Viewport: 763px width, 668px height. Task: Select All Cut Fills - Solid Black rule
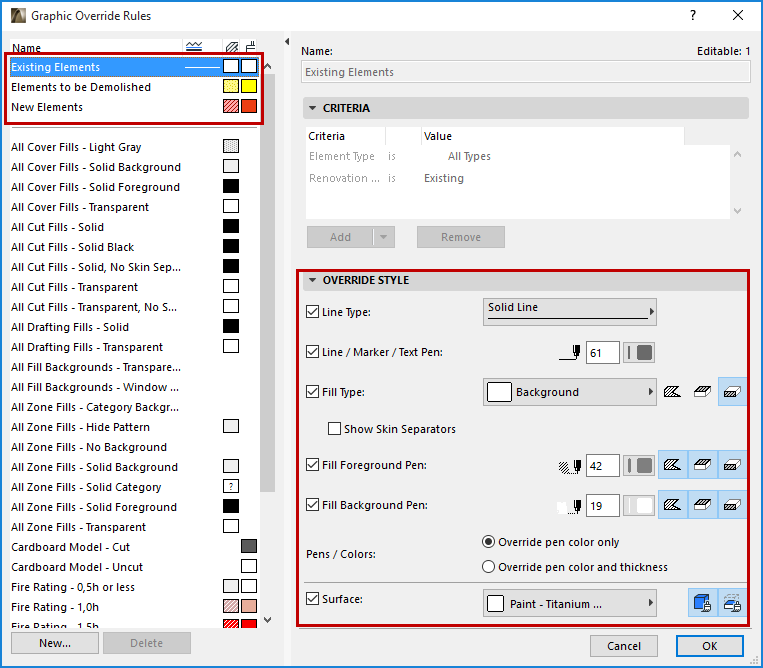point(133,247)
